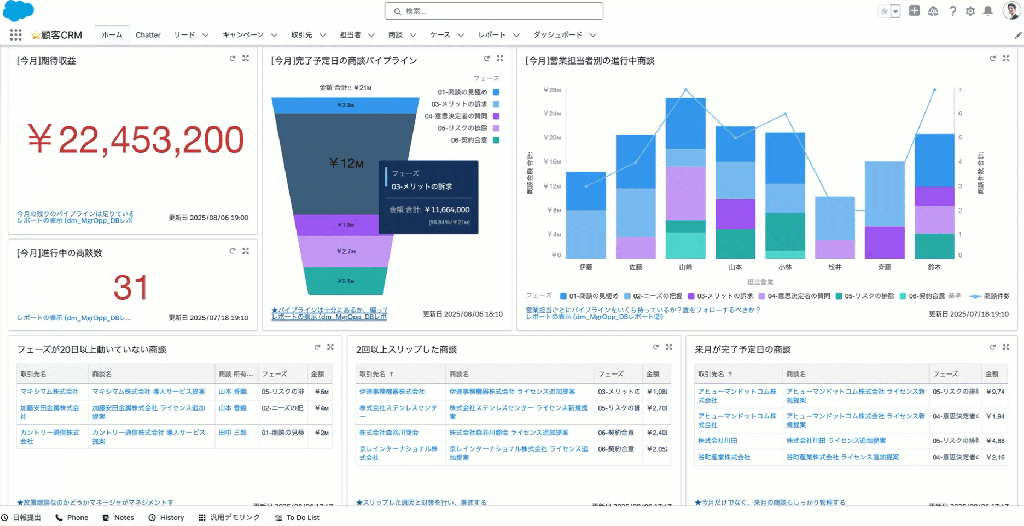Open the ダッシュボード tab dropdown chevron

coord(593,35)
